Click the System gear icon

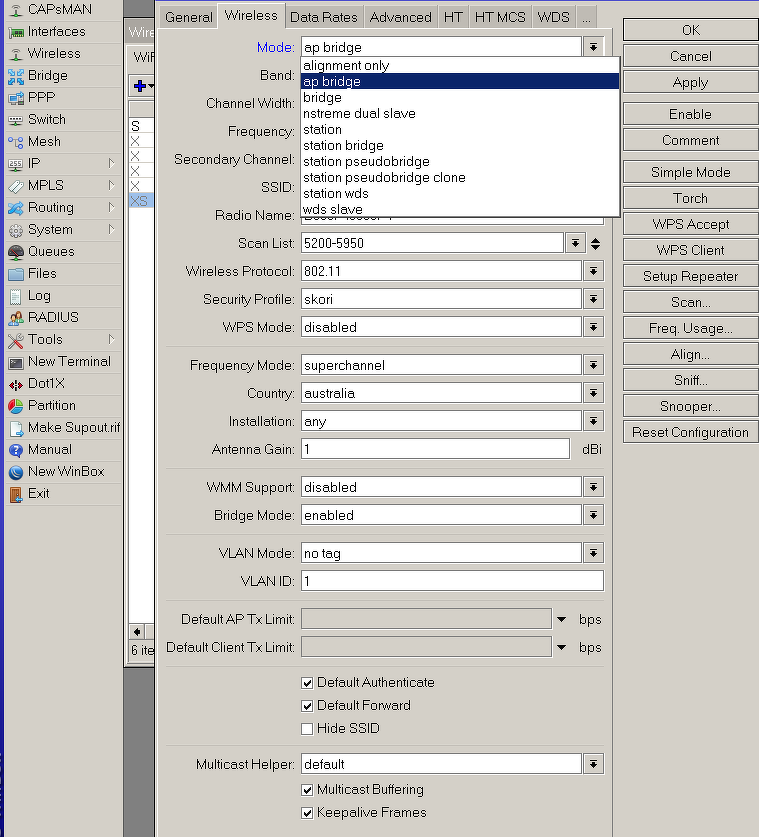click(16, 230)
